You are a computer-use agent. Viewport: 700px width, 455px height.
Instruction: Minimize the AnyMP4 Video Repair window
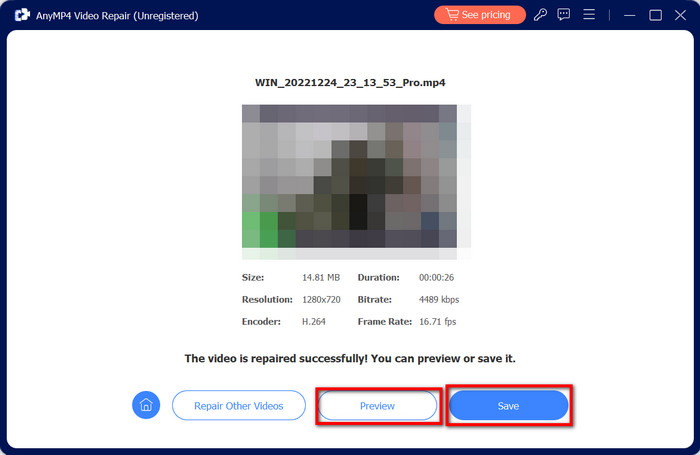tap(629, 15)
